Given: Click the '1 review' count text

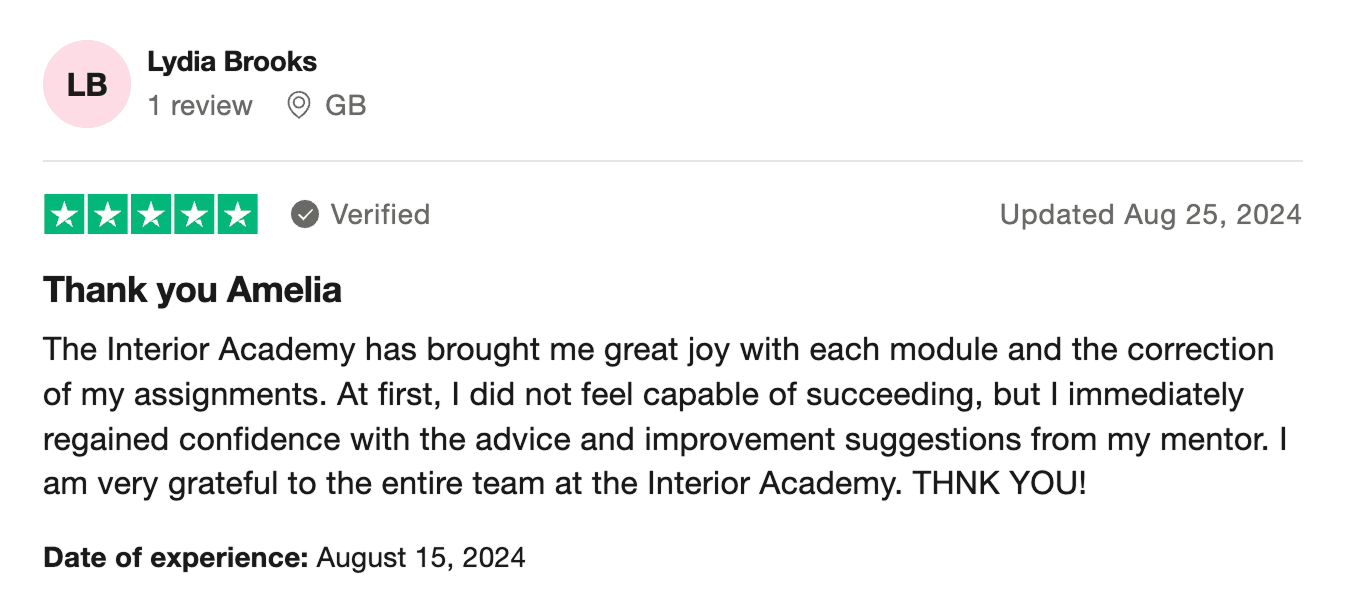Looking at the screenshot, I should coord(200,106).
